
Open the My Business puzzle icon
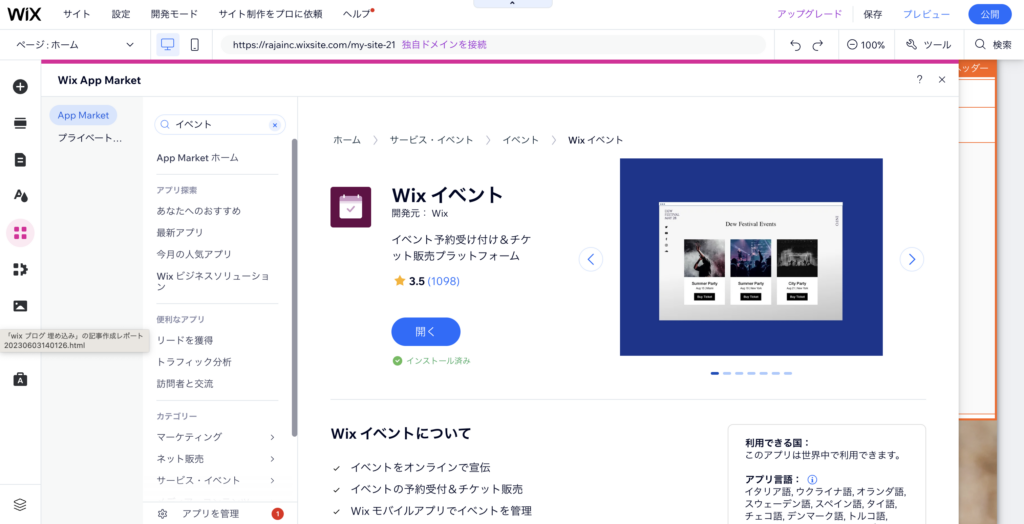coord(20,269)
